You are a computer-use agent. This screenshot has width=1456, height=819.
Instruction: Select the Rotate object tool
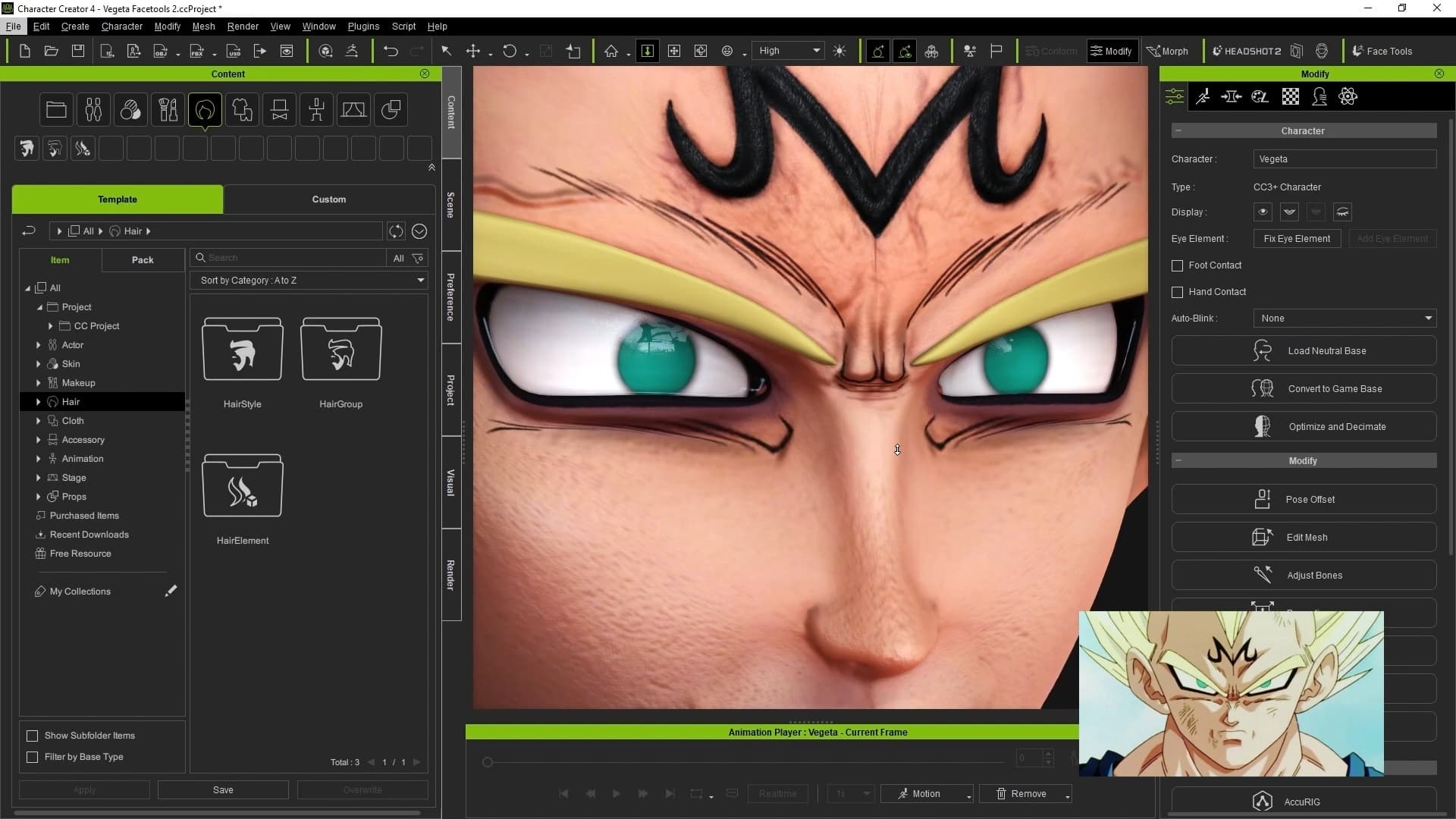(510, 51)
